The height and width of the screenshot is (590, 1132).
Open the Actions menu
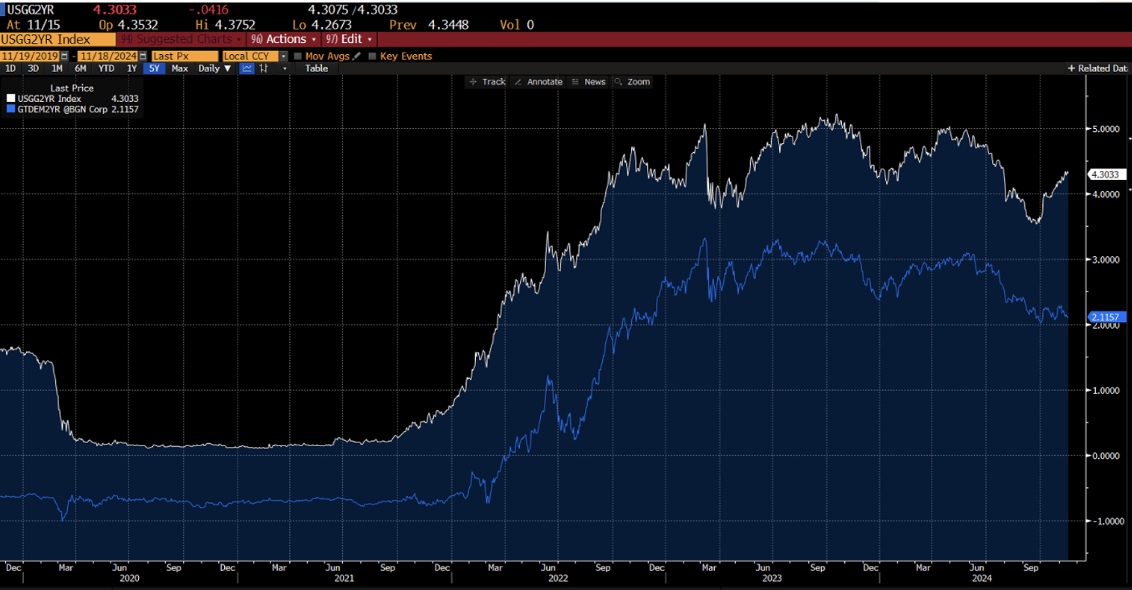(x=284, y=39)
